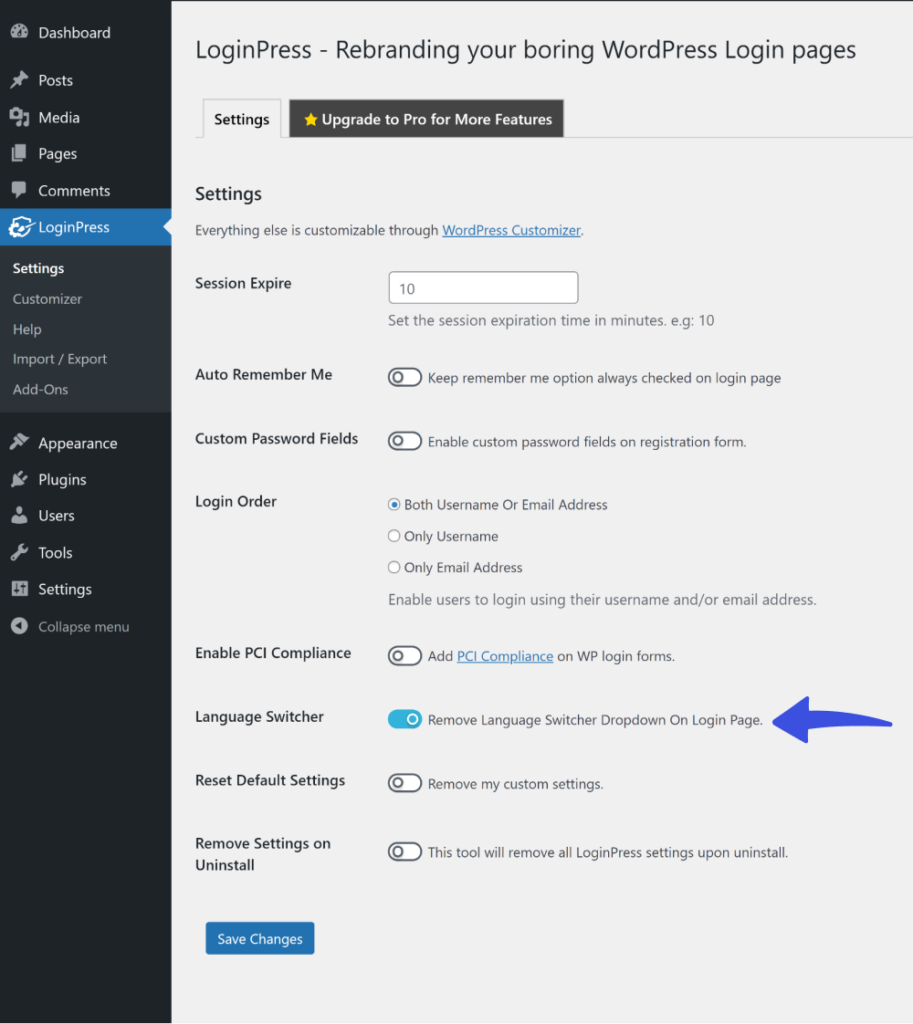Click the Session Expire input field

click(x=483, y=287)
